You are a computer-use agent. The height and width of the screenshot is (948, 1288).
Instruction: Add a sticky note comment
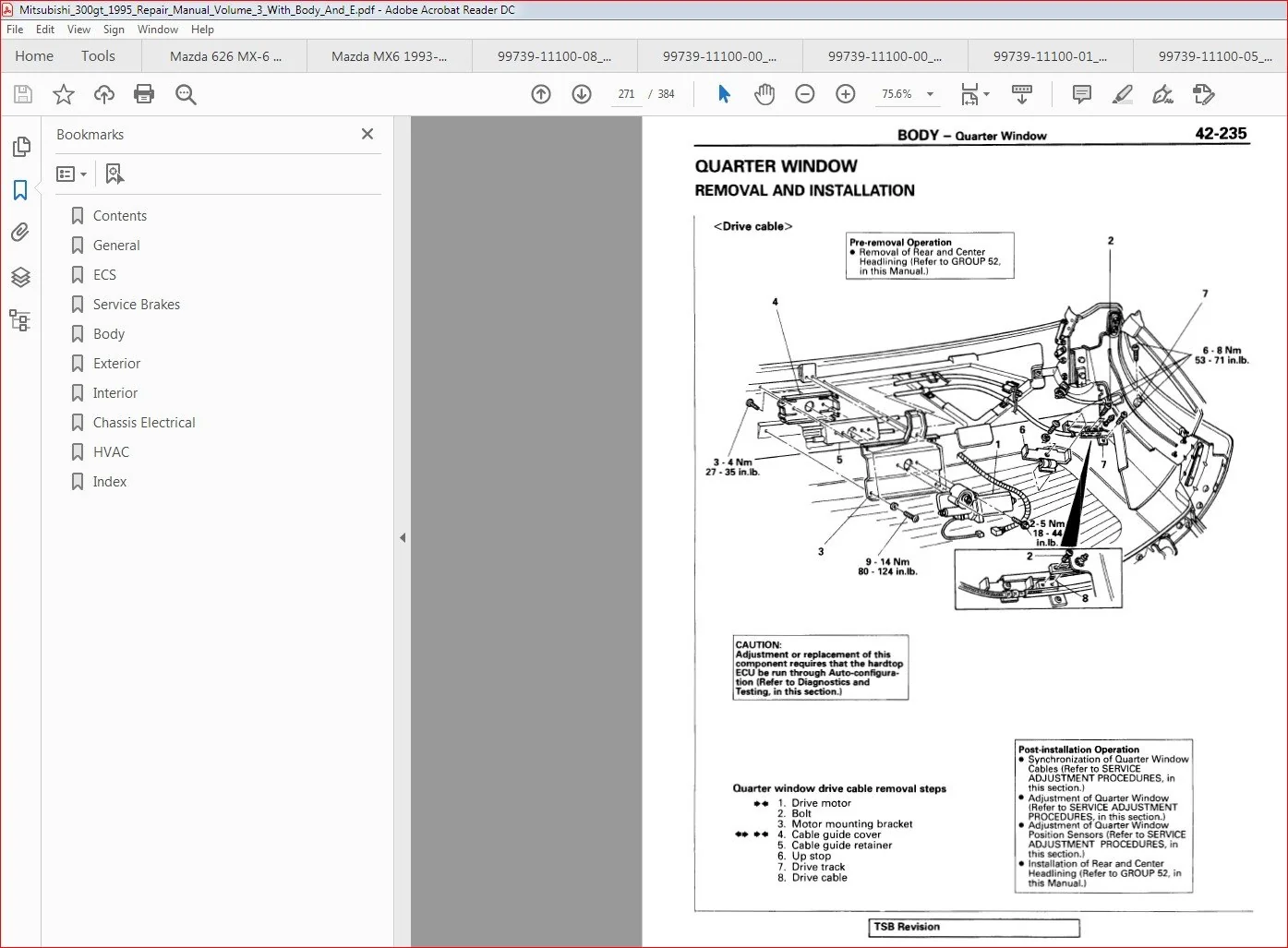(1082, 94)
